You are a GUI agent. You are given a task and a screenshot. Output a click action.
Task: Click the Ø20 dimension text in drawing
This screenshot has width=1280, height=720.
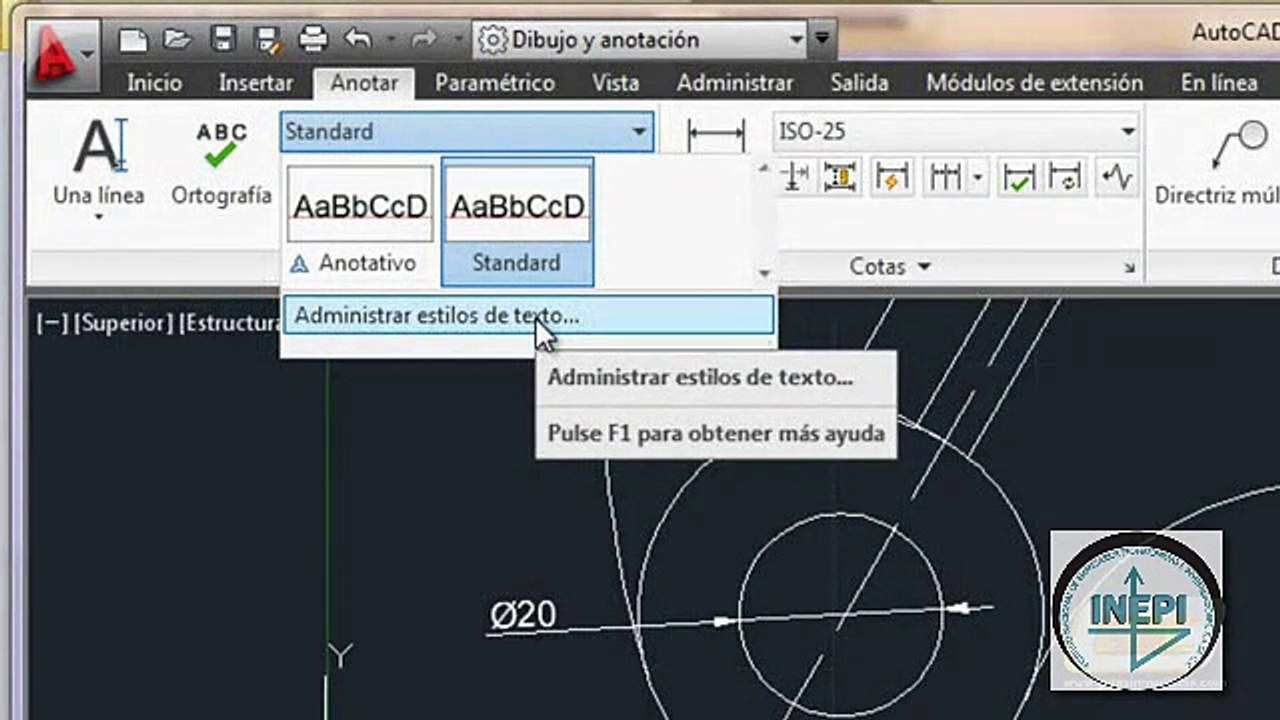[x=523, y=614]
